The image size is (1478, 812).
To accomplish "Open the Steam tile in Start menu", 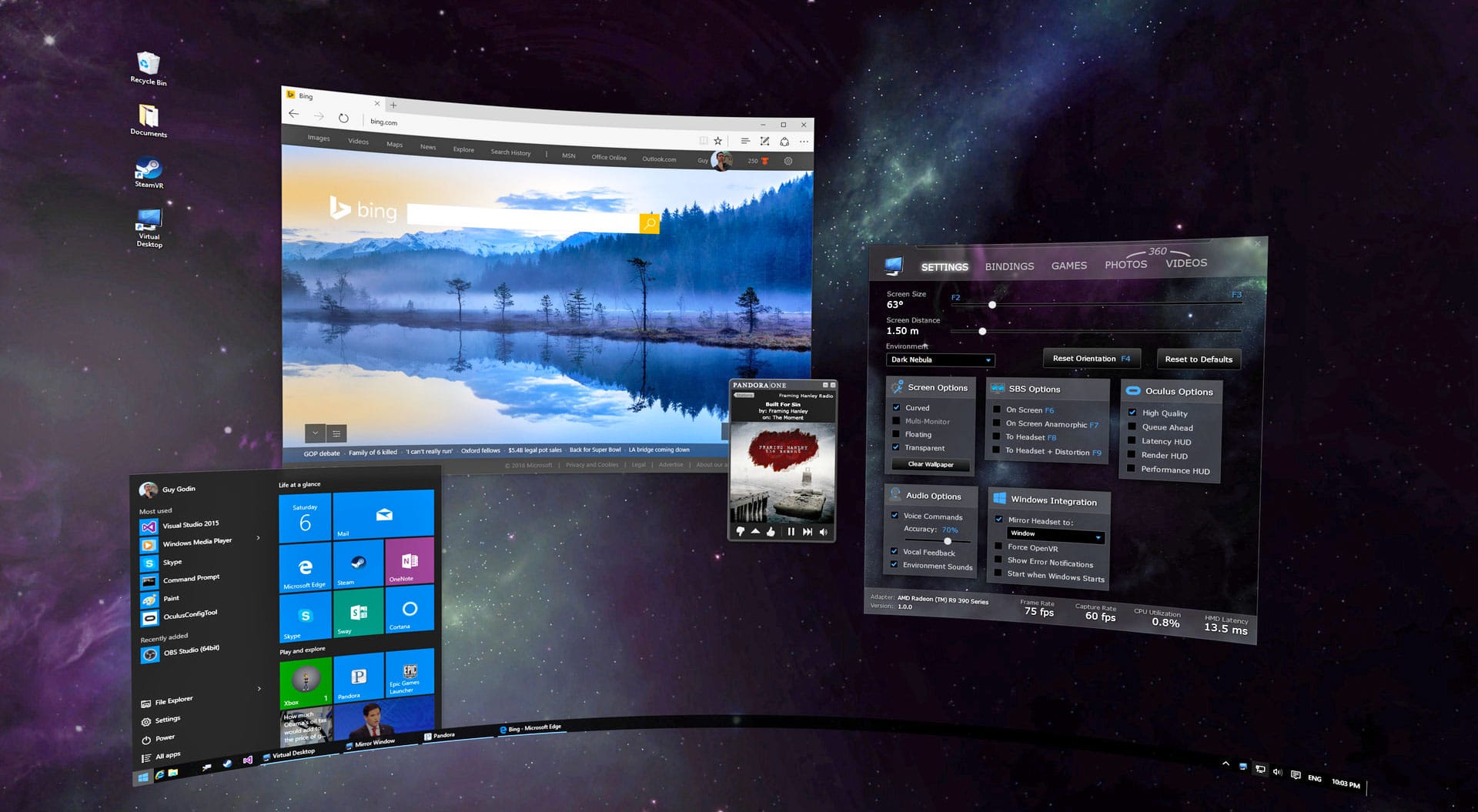I will 358,563.
